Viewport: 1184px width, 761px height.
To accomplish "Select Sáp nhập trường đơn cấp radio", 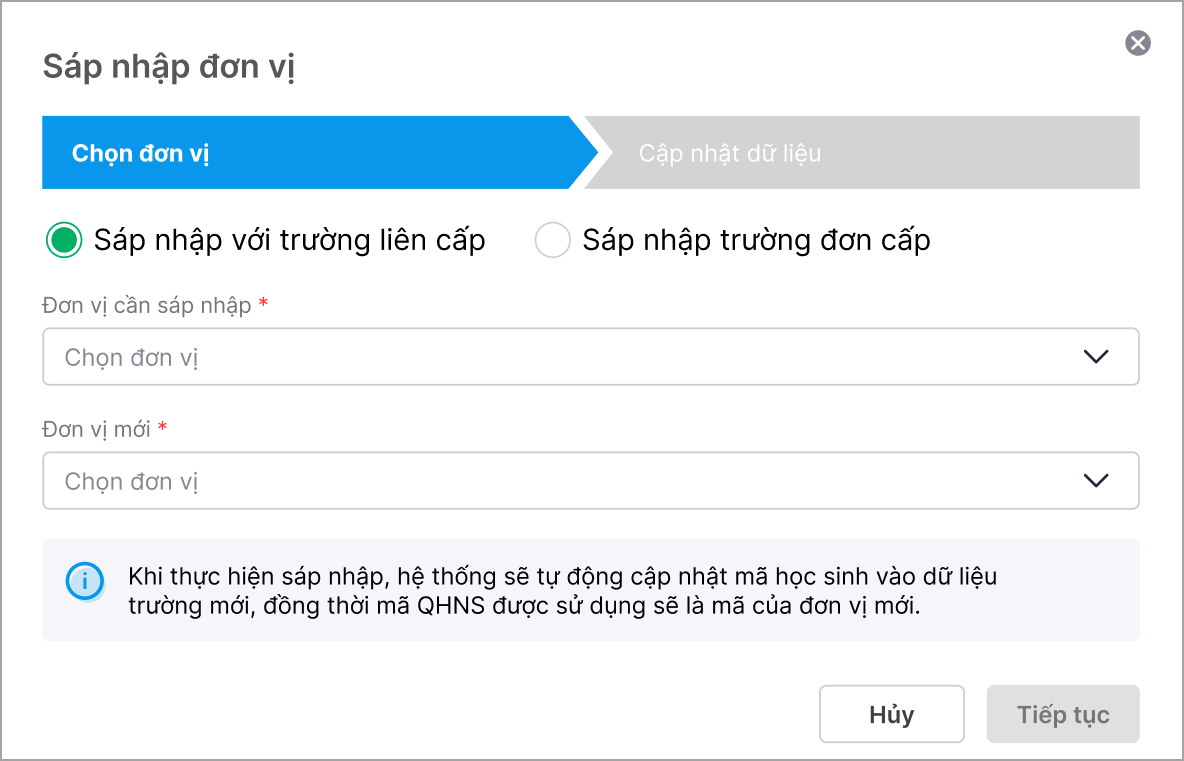I will click(x=552, y=240).
